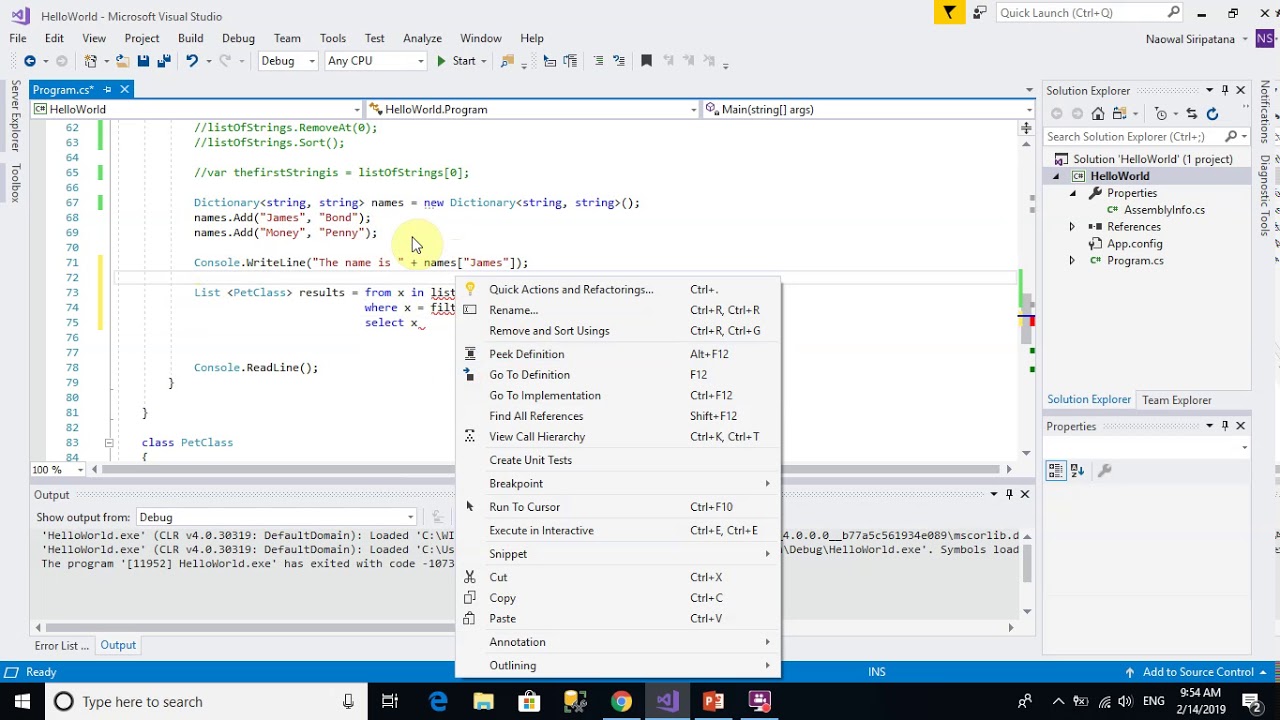This screenshot has width=1280, height=720.
Task: Choose Go To Definition in context menu
Action: pyautogui.click(x=617, y=375)
